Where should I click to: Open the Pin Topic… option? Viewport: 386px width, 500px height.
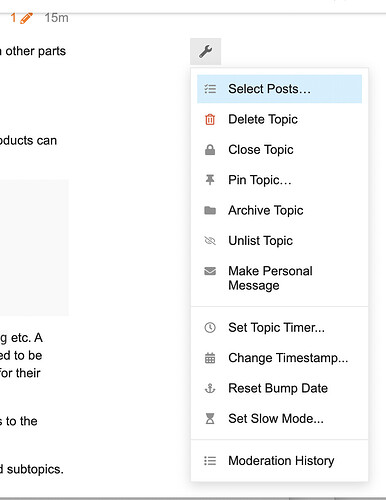tap(279, 180)
